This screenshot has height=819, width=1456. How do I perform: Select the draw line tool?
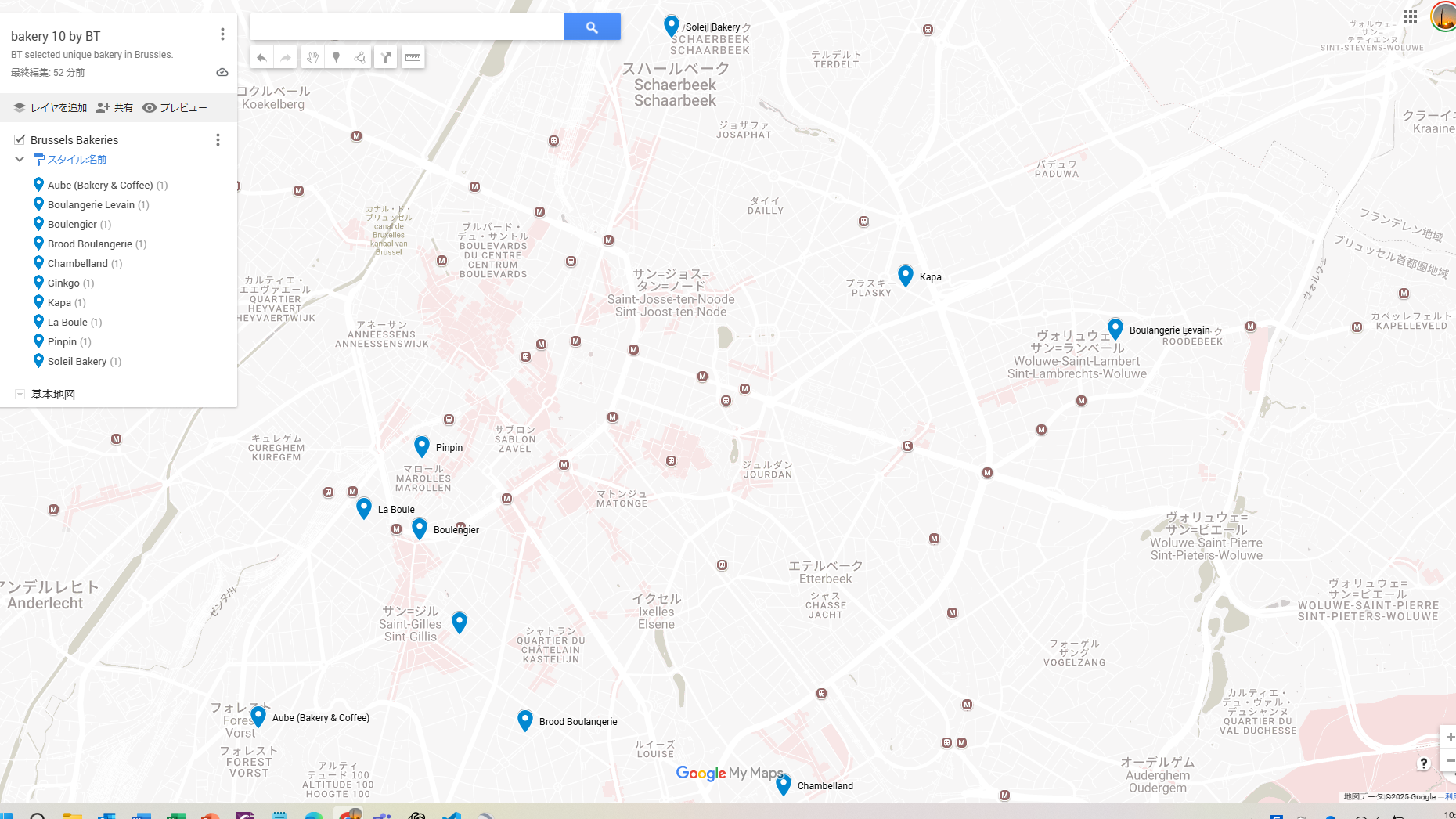[x=360, y=57]
